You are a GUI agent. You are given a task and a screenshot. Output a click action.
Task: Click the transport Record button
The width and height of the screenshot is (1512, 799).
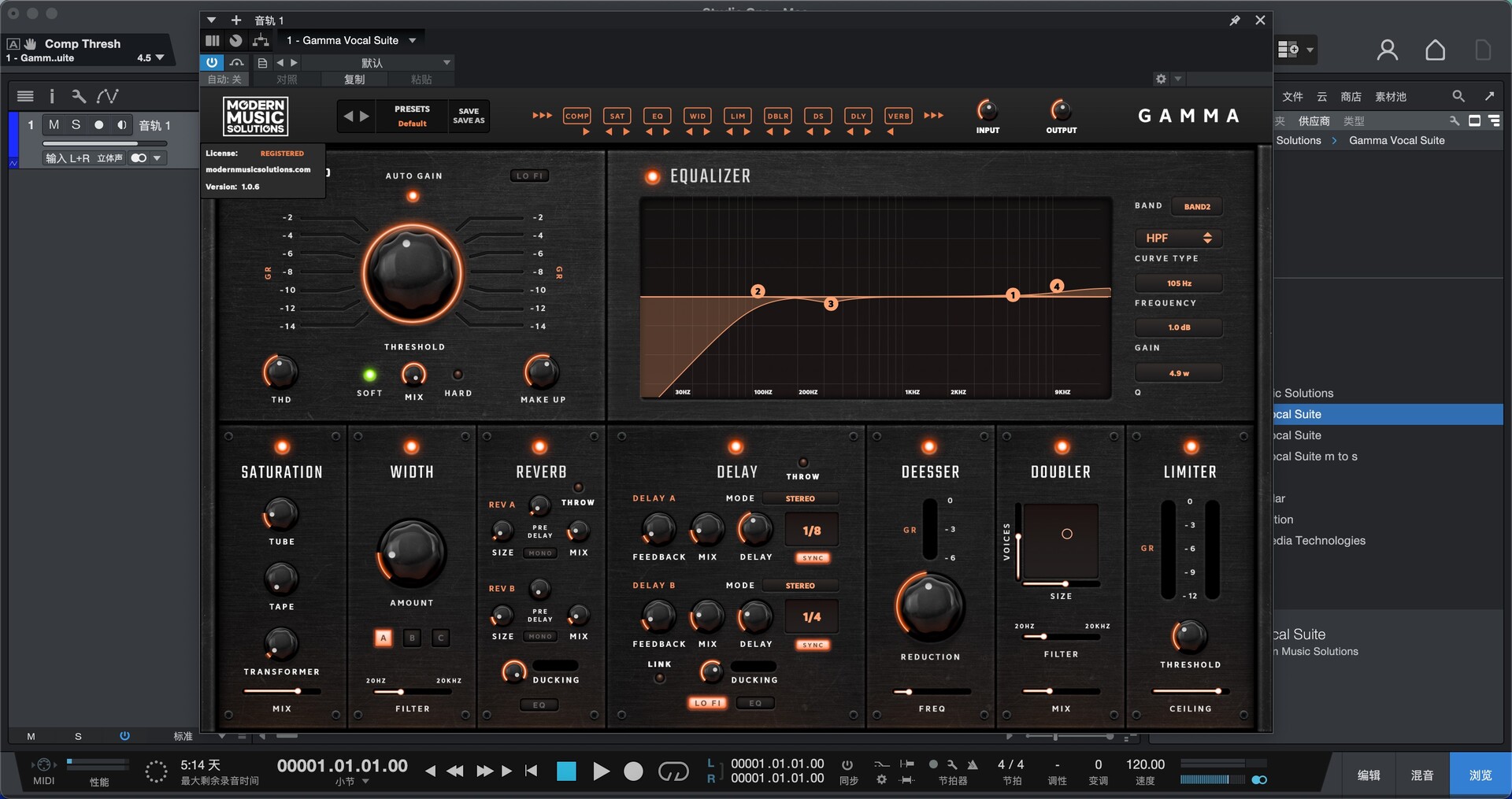[x=633, y=771]
